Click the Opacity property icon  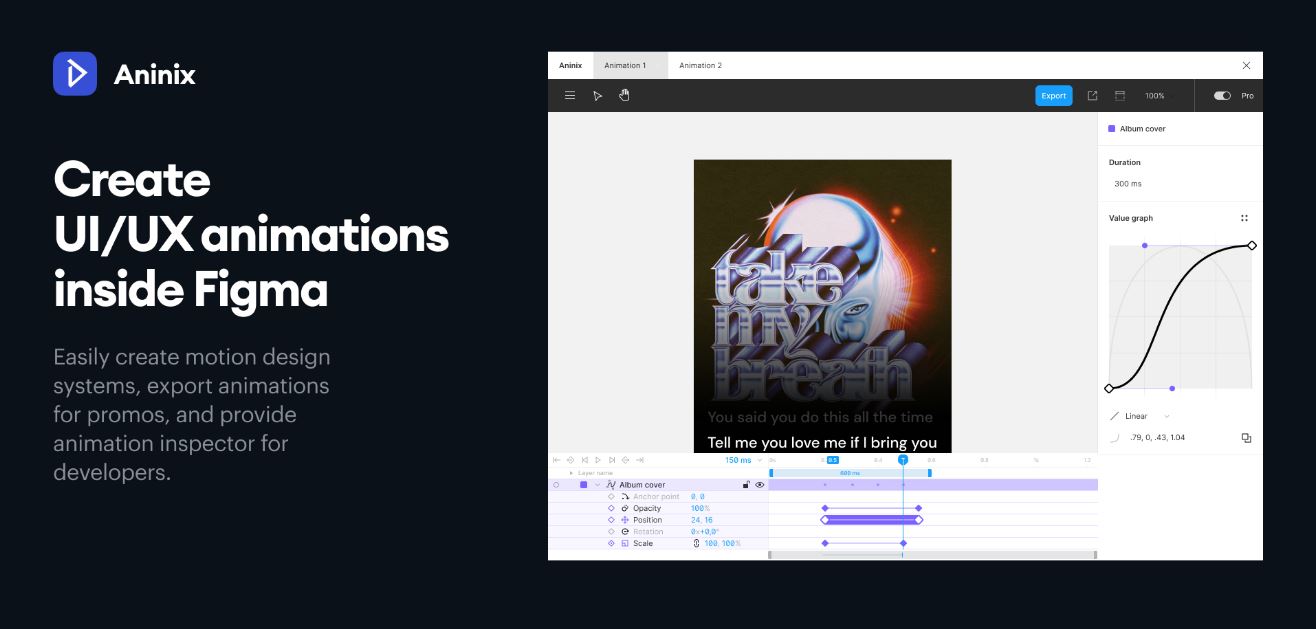point(625,508)
